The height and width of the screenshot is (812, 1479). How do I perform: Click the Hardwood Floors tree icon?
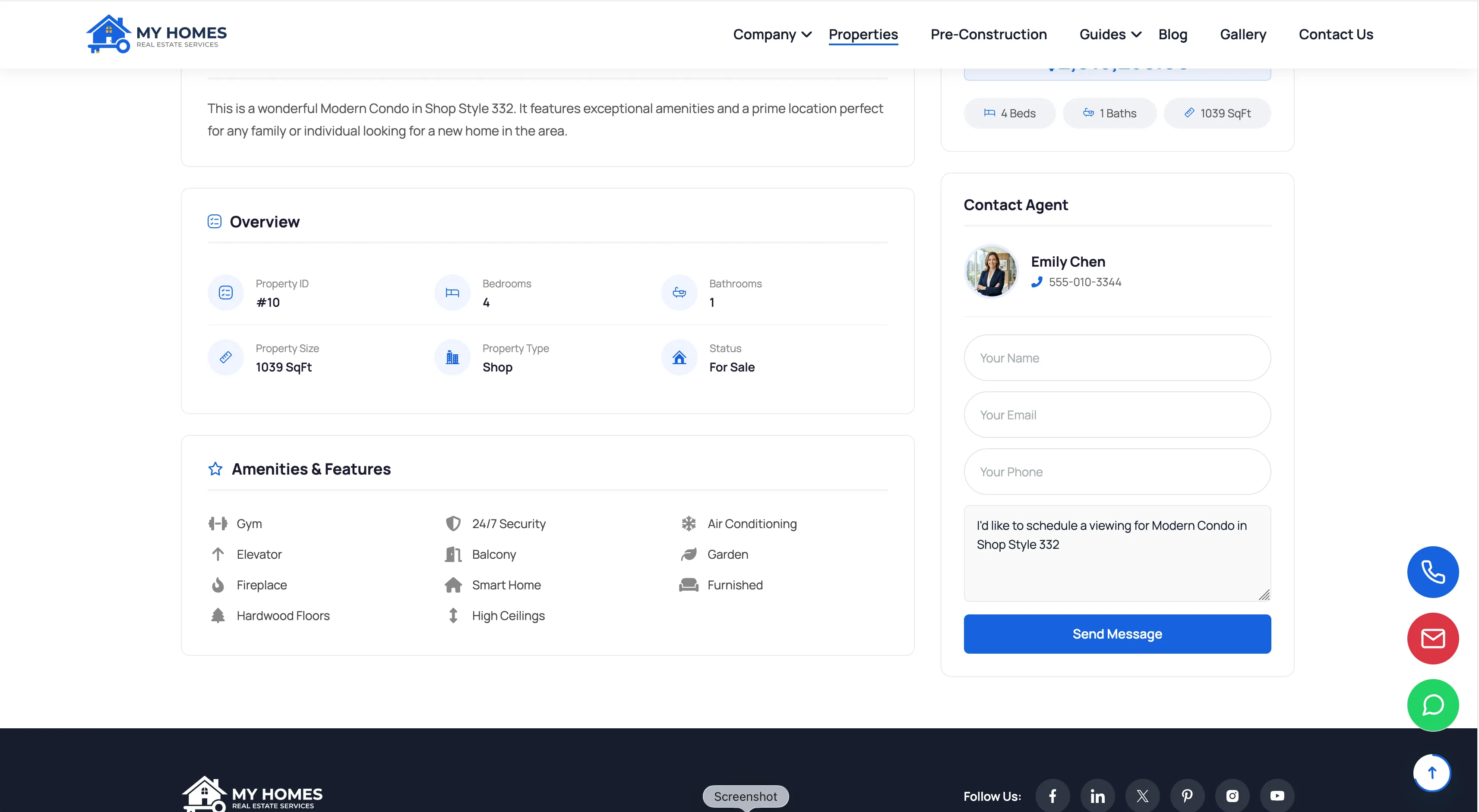click(x=218, y=615)
